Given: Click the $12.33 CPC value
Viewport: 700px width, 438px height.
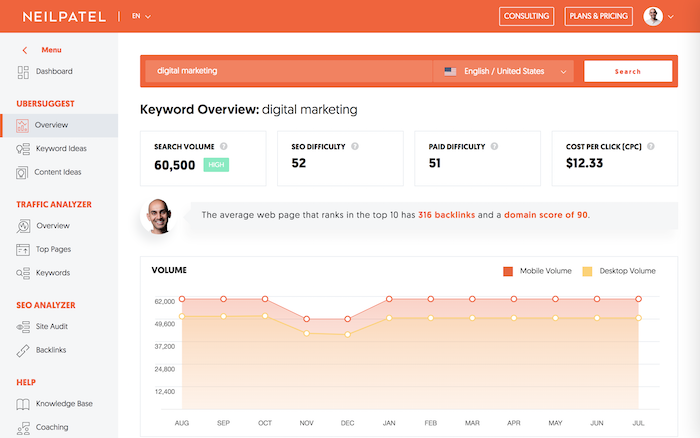Looking at the screenshot, I should pos(584,163).
